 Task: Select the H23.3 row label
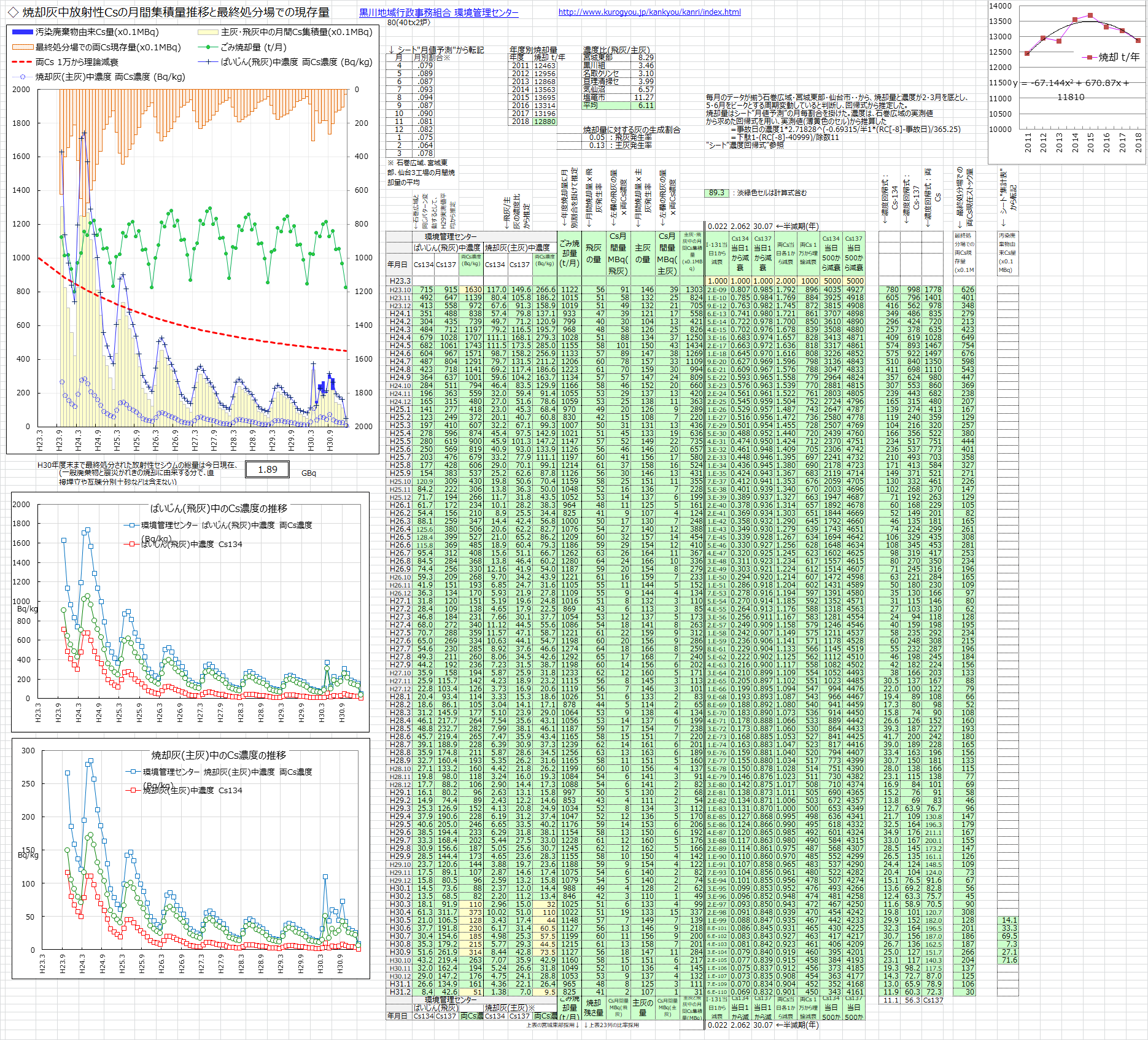click(x=400, y=281)
